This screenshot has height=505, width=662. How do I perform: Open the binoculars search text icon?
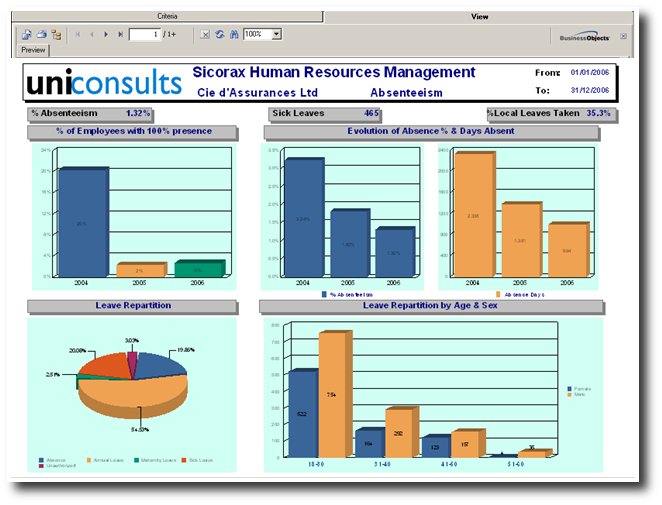click(x=233, y=34)
